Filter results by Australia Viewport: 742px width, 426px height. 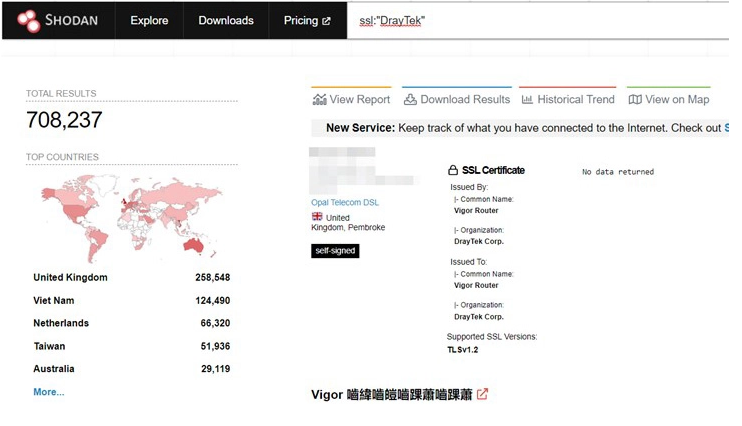(x=53, y=369)
